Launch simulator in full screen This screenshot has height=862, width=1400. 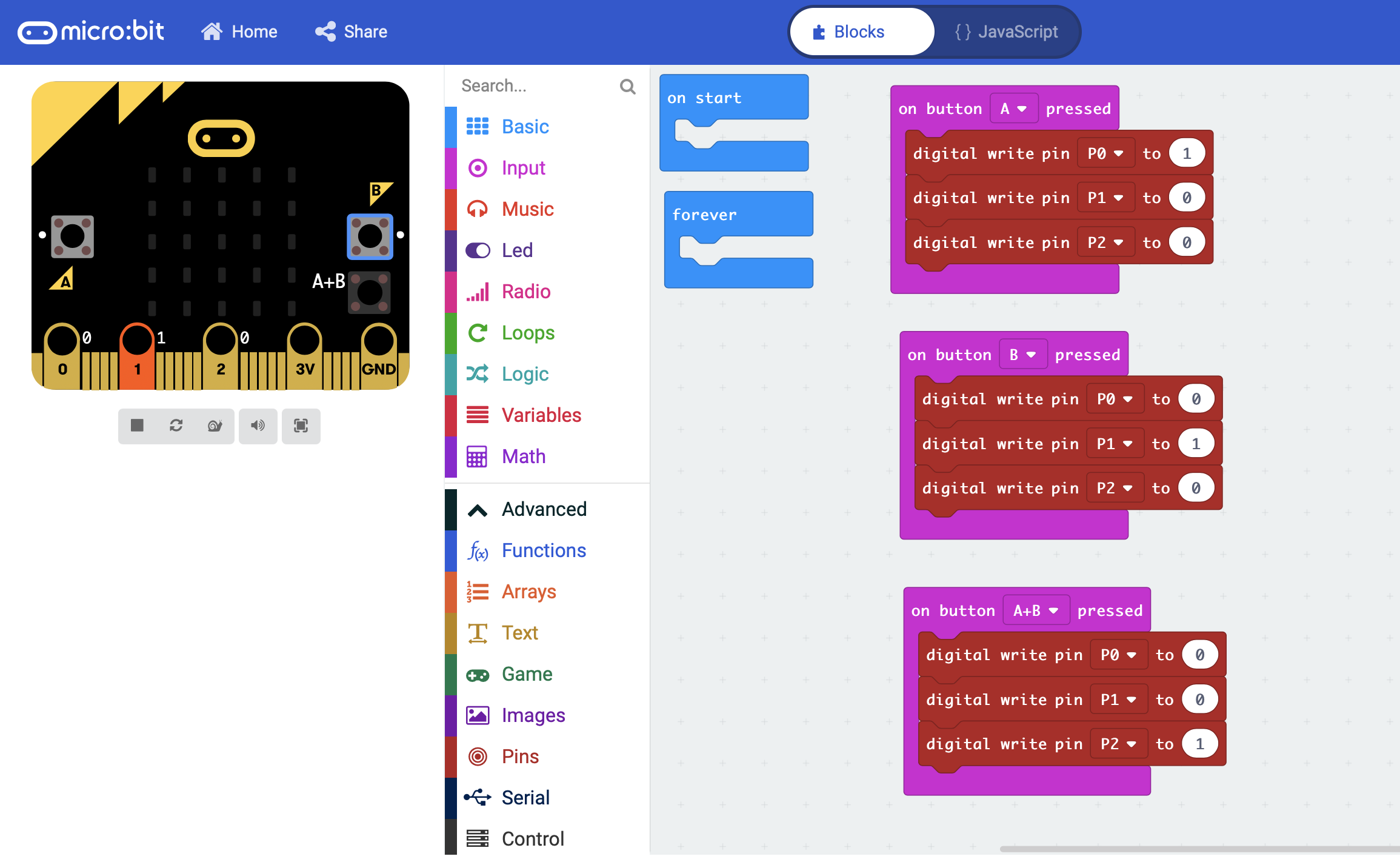click(301, 426)
